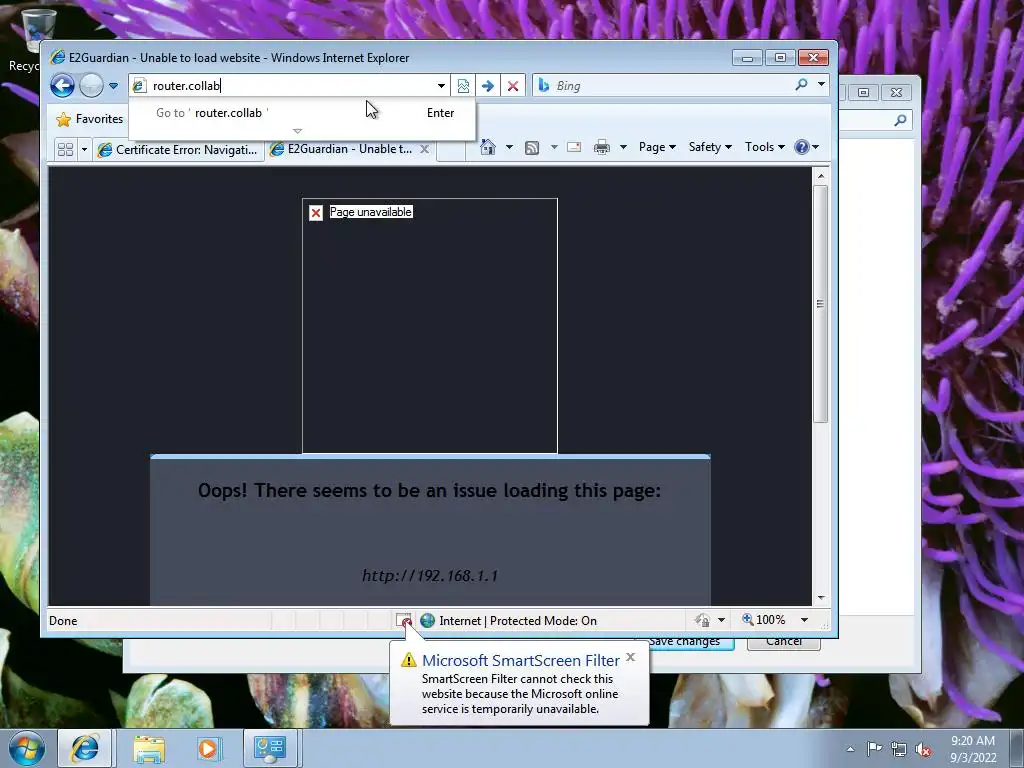The height and width of the screenshot is (768, 1024).
Task: Expand the tab list dropdown arrow
Action: [84, 150]
